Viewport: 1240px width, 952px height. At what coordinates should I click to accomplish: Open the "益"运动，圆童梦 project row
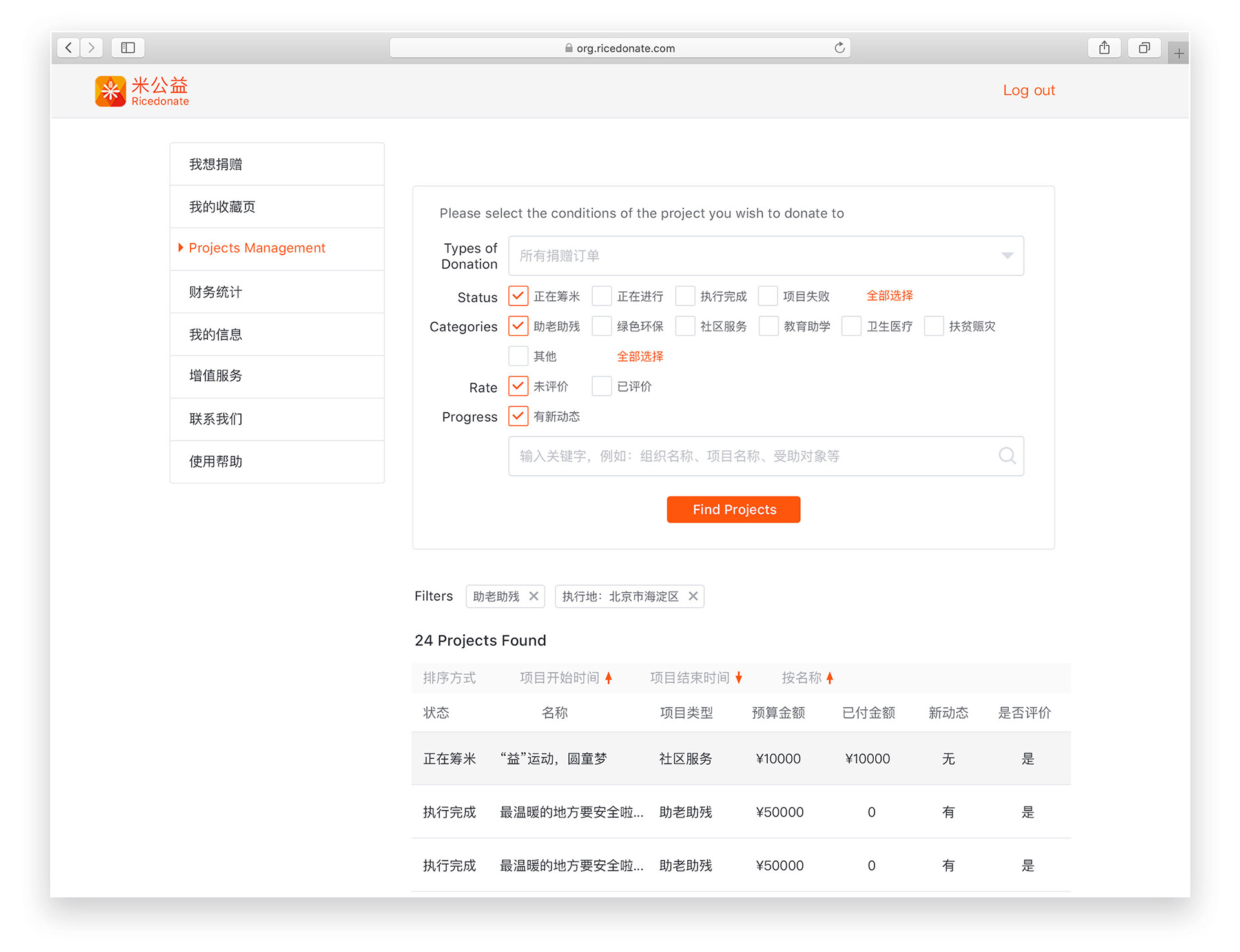[741, 759]
